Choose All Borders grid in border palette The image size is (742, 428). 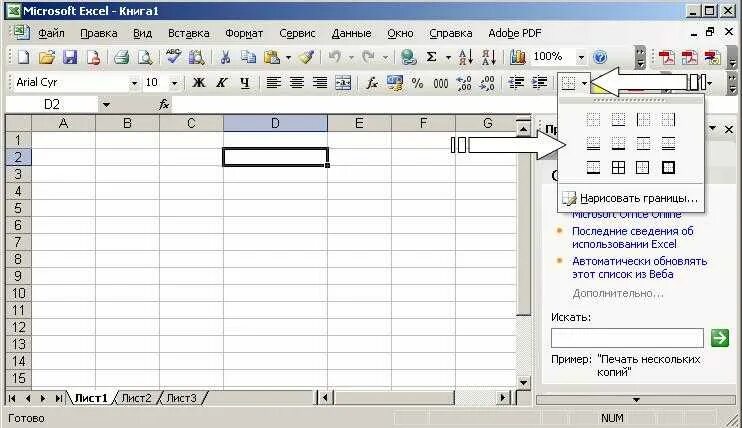(618, 167)
